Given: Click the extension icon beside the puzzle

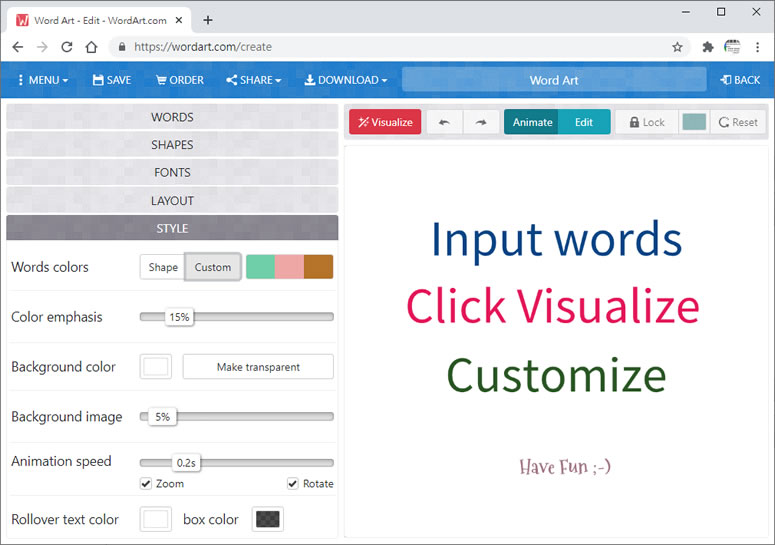Looking at the screenshot, I should click(x=732, y=47).
